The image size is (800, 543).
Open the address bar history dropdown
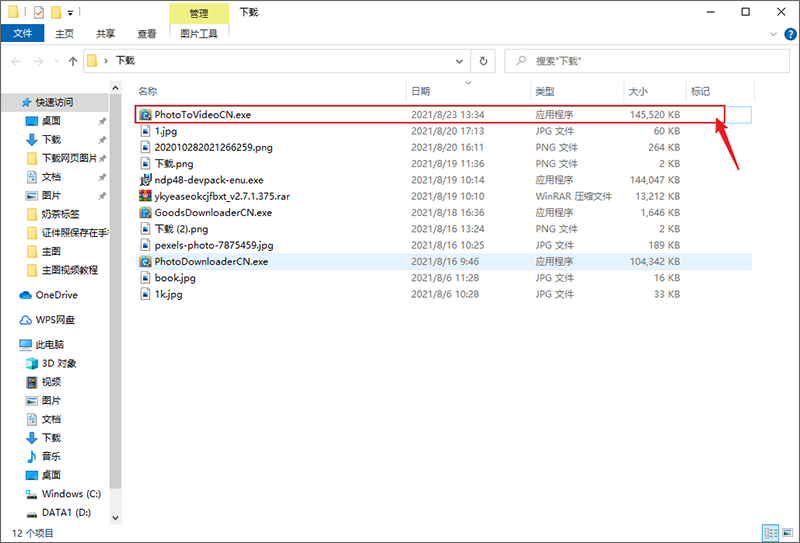(x=459, y=61)
